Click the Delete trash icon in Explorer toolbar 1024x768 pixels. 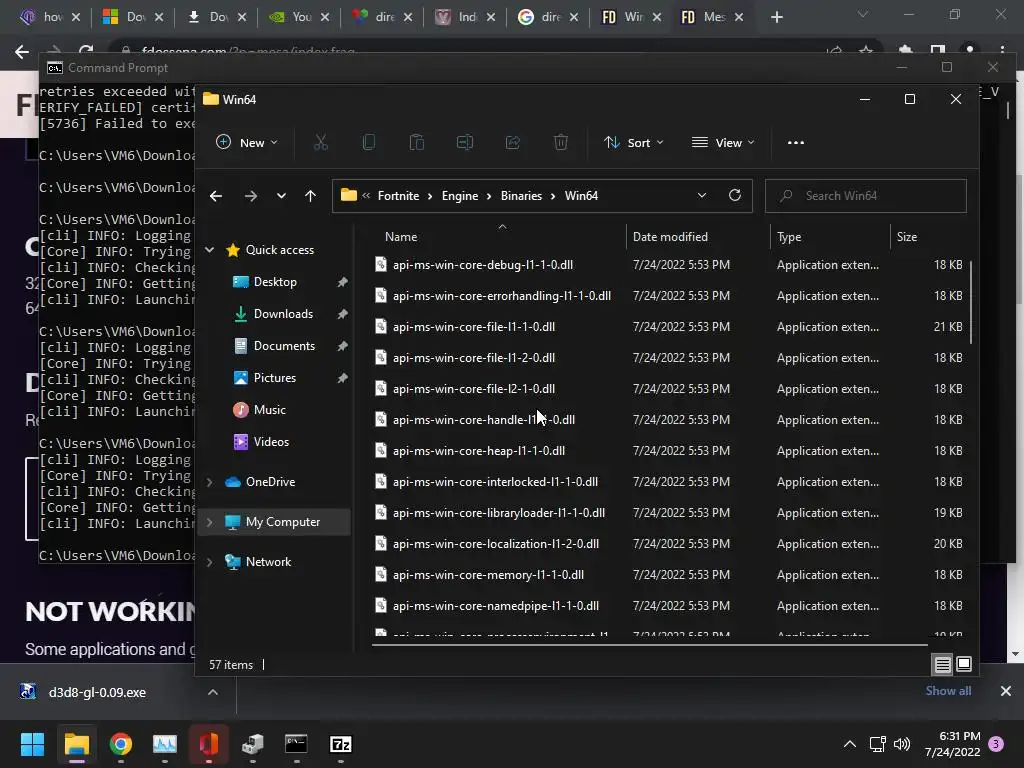561,142
